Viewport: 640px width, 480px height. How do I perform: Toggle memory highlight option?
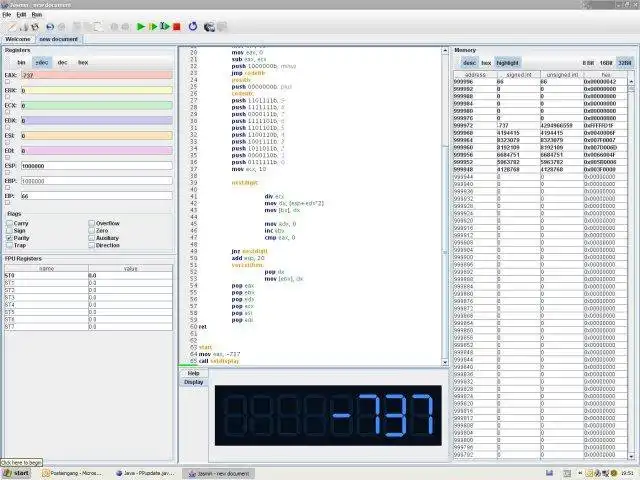coord(507,63)
